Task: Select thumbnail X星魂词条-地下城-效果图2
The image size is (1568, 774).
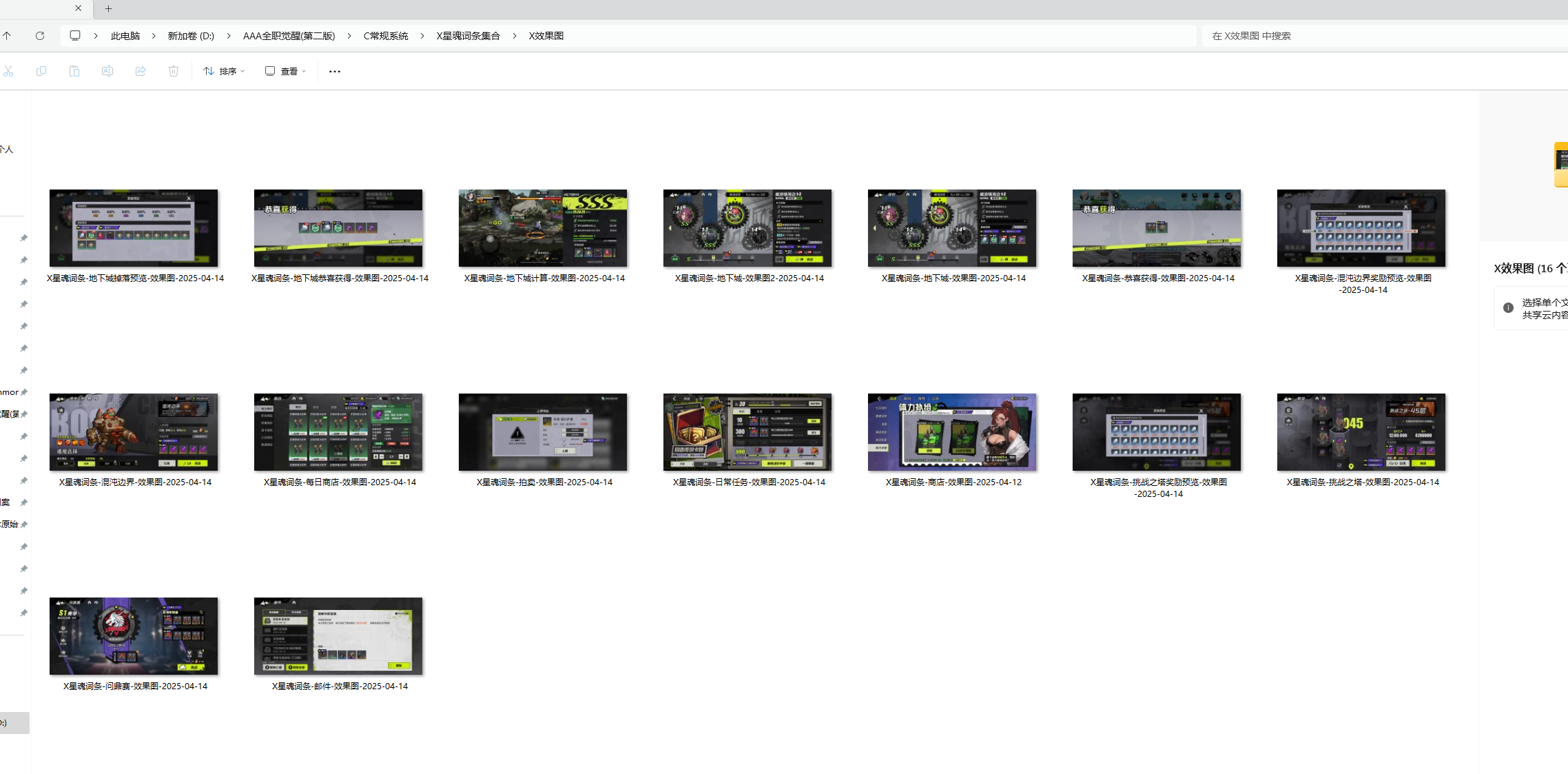Action: [x=747, y=228]
